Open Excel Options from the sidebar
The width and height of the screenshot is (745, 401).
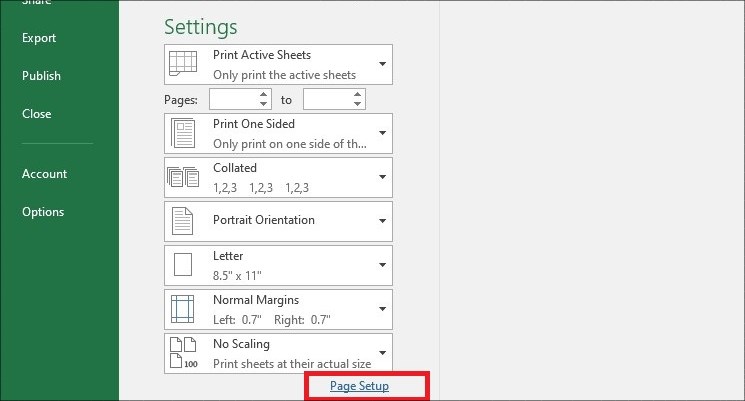point(43,212)
